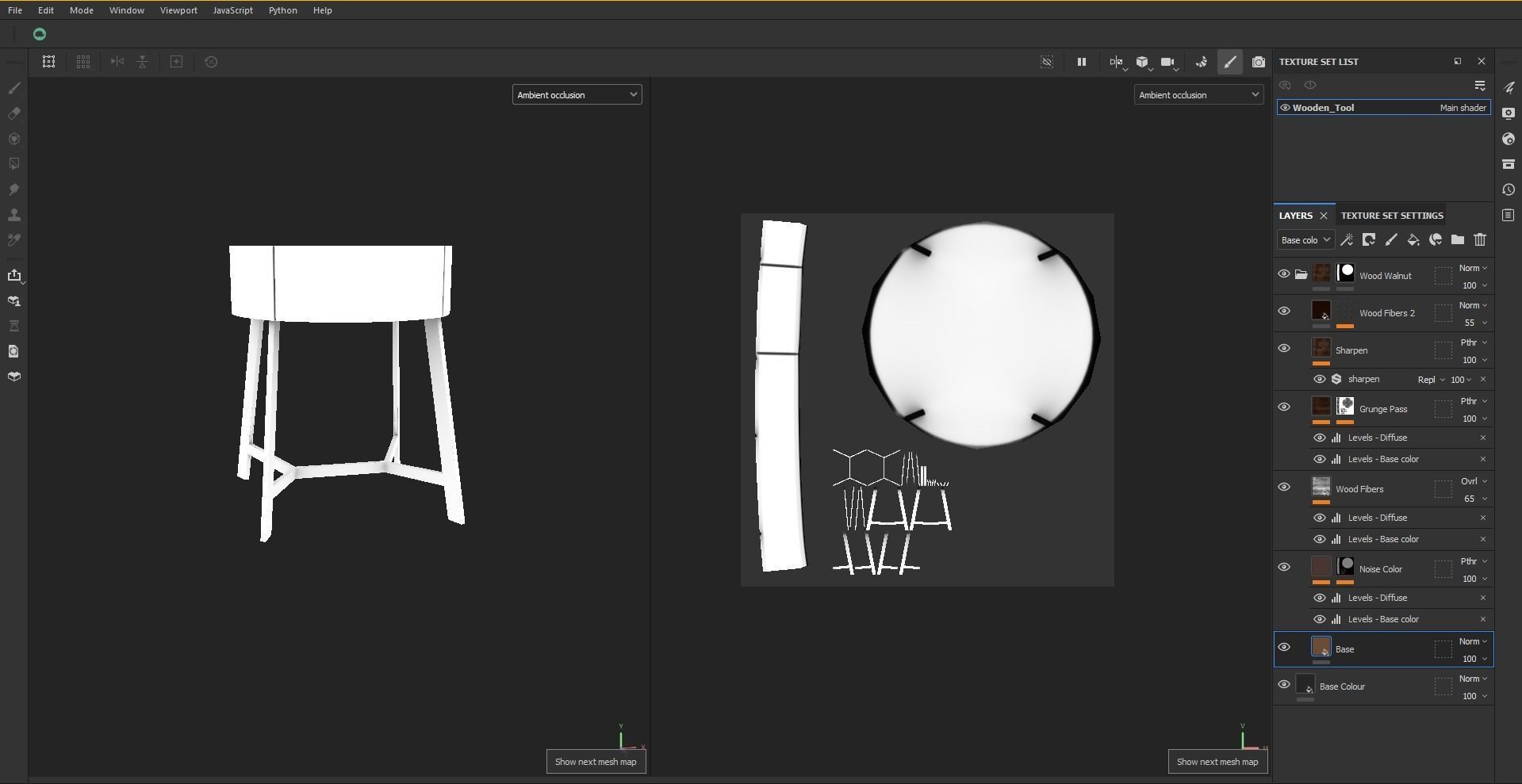Open History panel icon on right dock

[1509, 189]
